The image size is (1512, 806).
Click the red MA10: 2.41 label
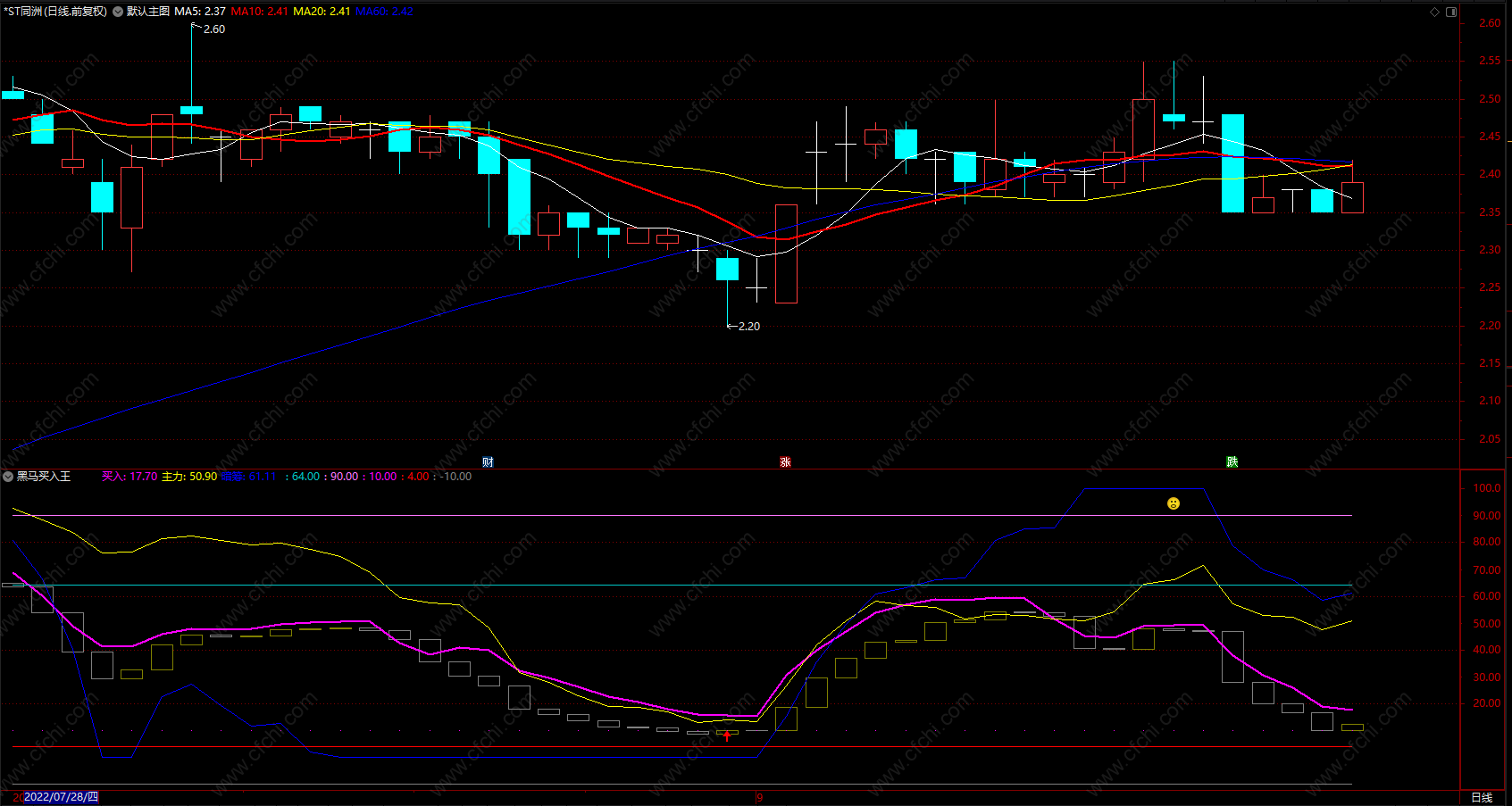click(x=260, y=12)
